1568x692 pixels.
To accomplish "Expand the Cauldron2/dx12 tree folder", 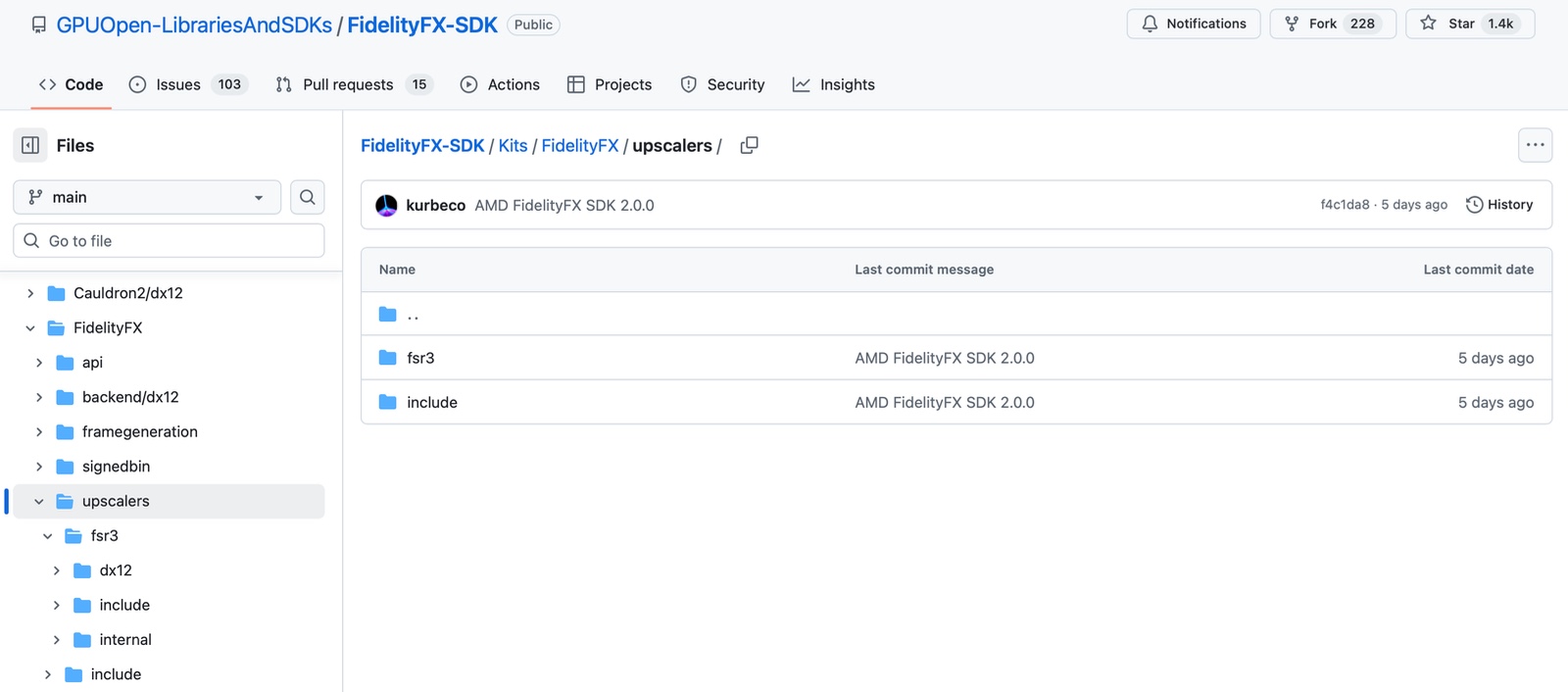I will tap(30, 293).
